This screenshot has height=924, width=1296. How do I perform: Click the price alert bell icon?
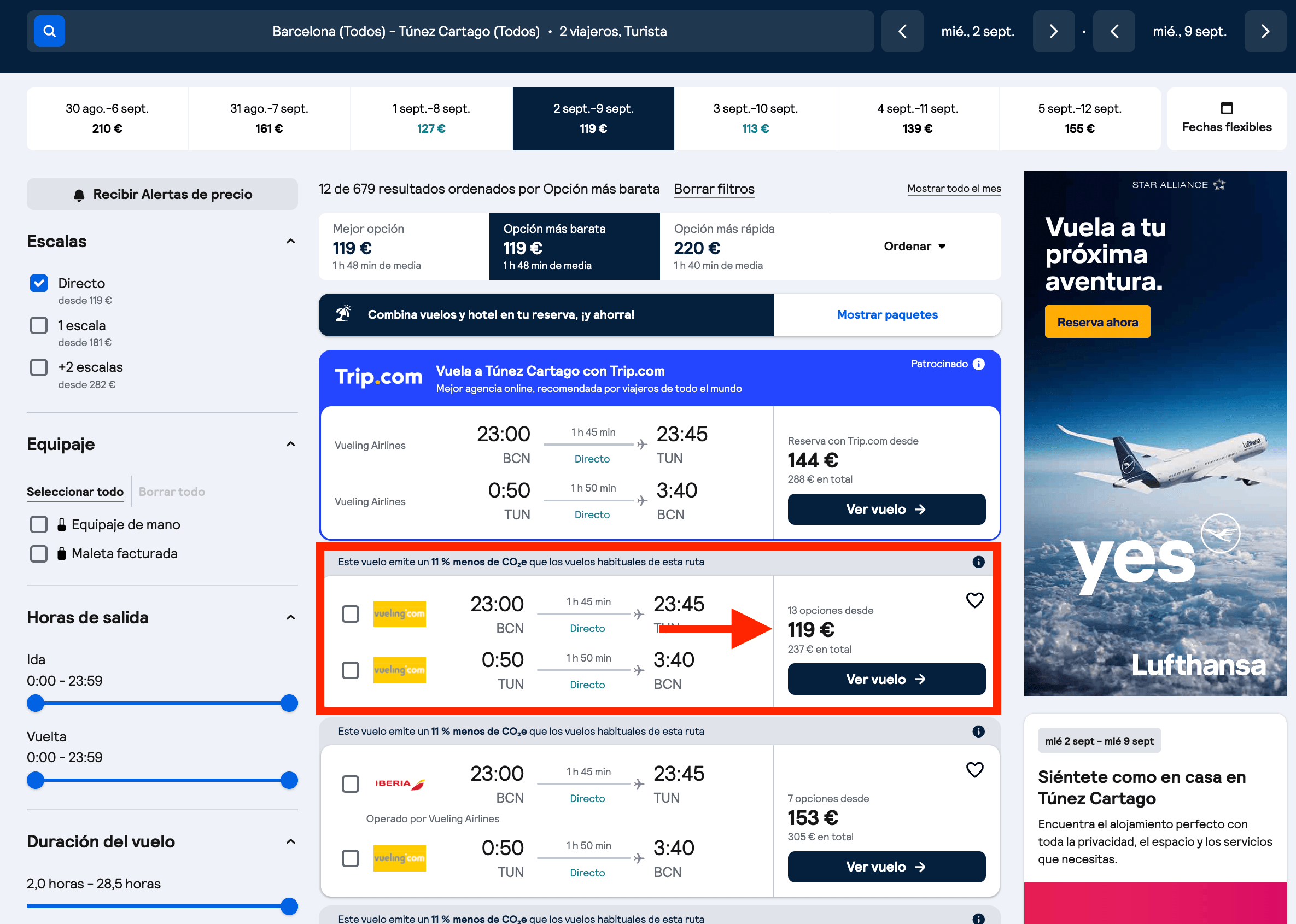point(79,195)
